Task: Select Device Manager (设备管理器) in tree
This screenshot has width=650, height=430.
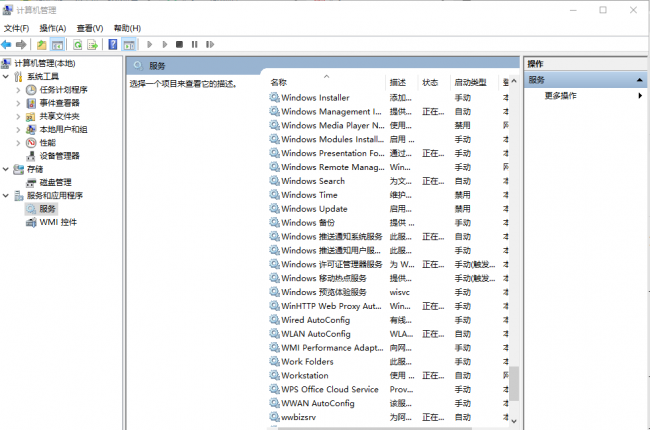Action: click(59, 156)
